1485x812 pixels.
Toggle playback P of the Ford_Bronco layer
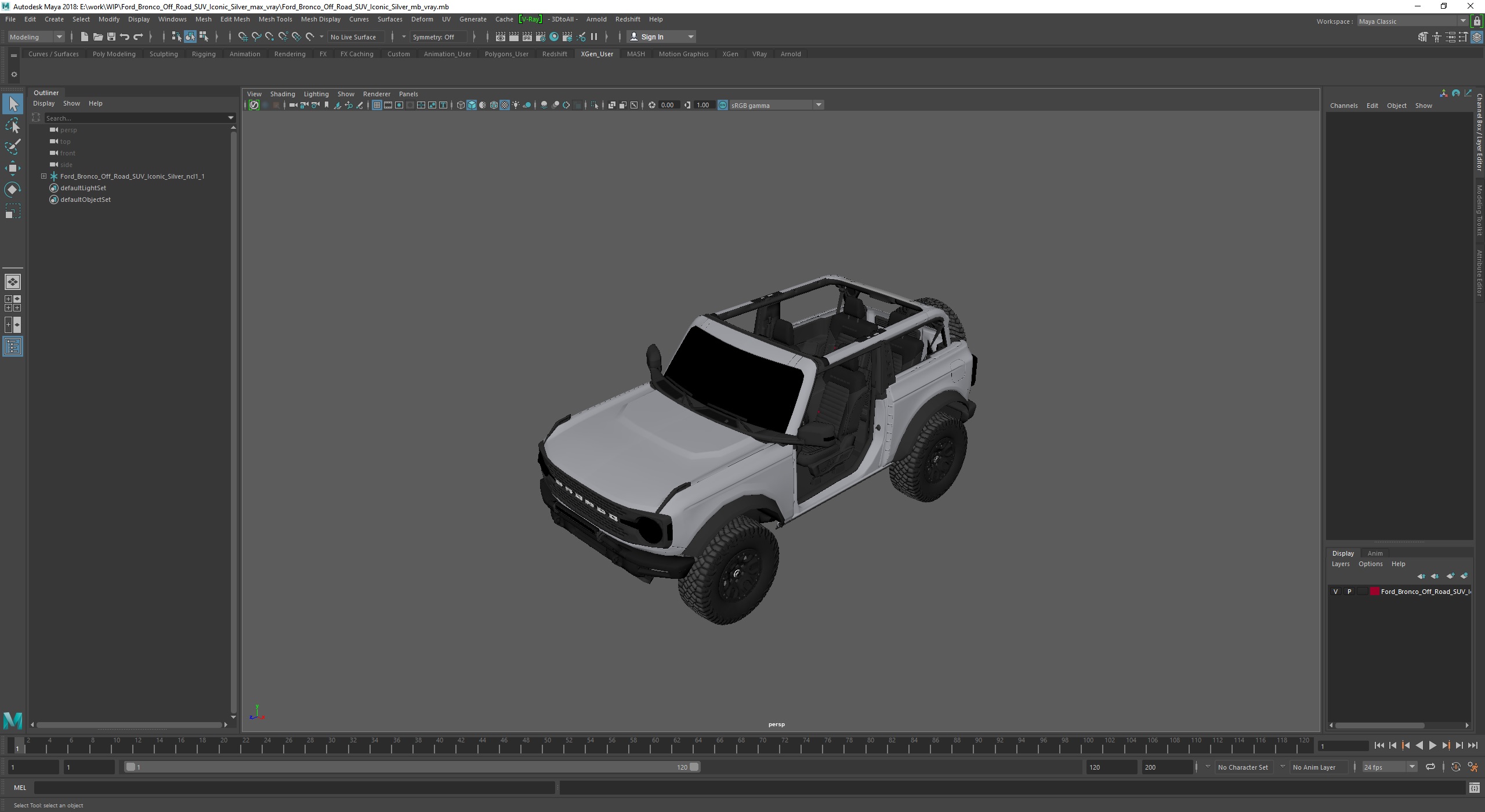coord(1349,592)
